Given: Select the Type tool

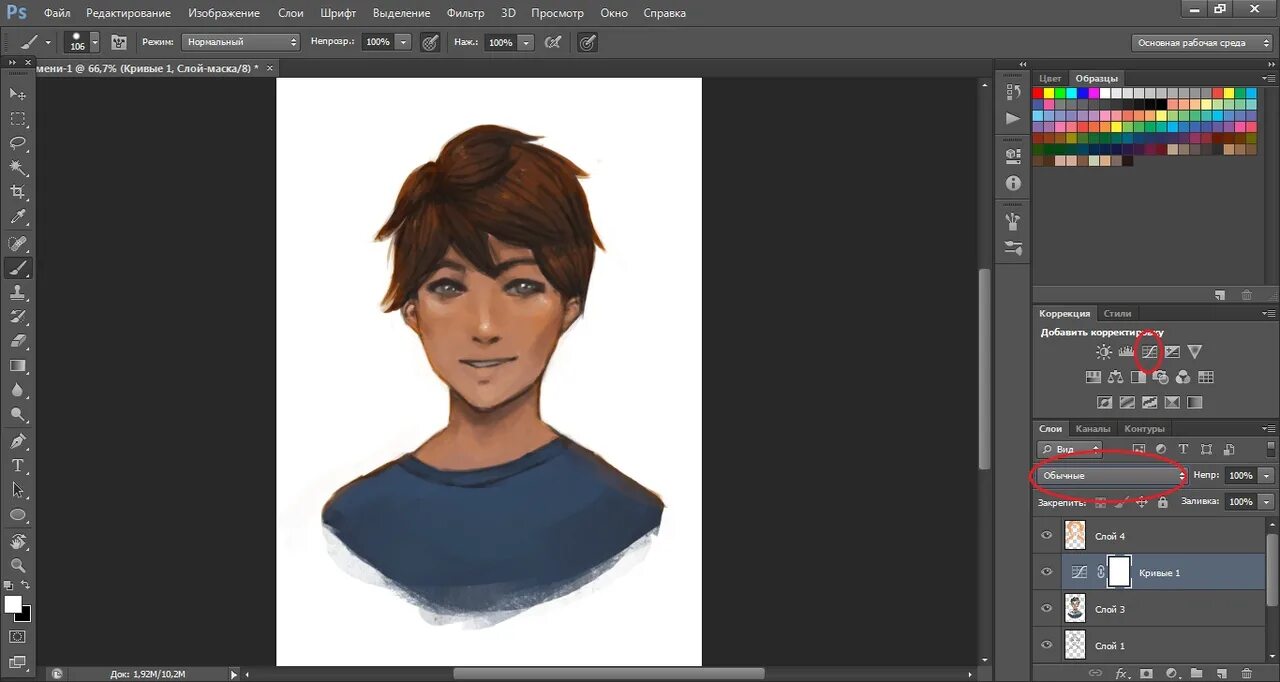Looking at the screenshot, I should (18, 465).
